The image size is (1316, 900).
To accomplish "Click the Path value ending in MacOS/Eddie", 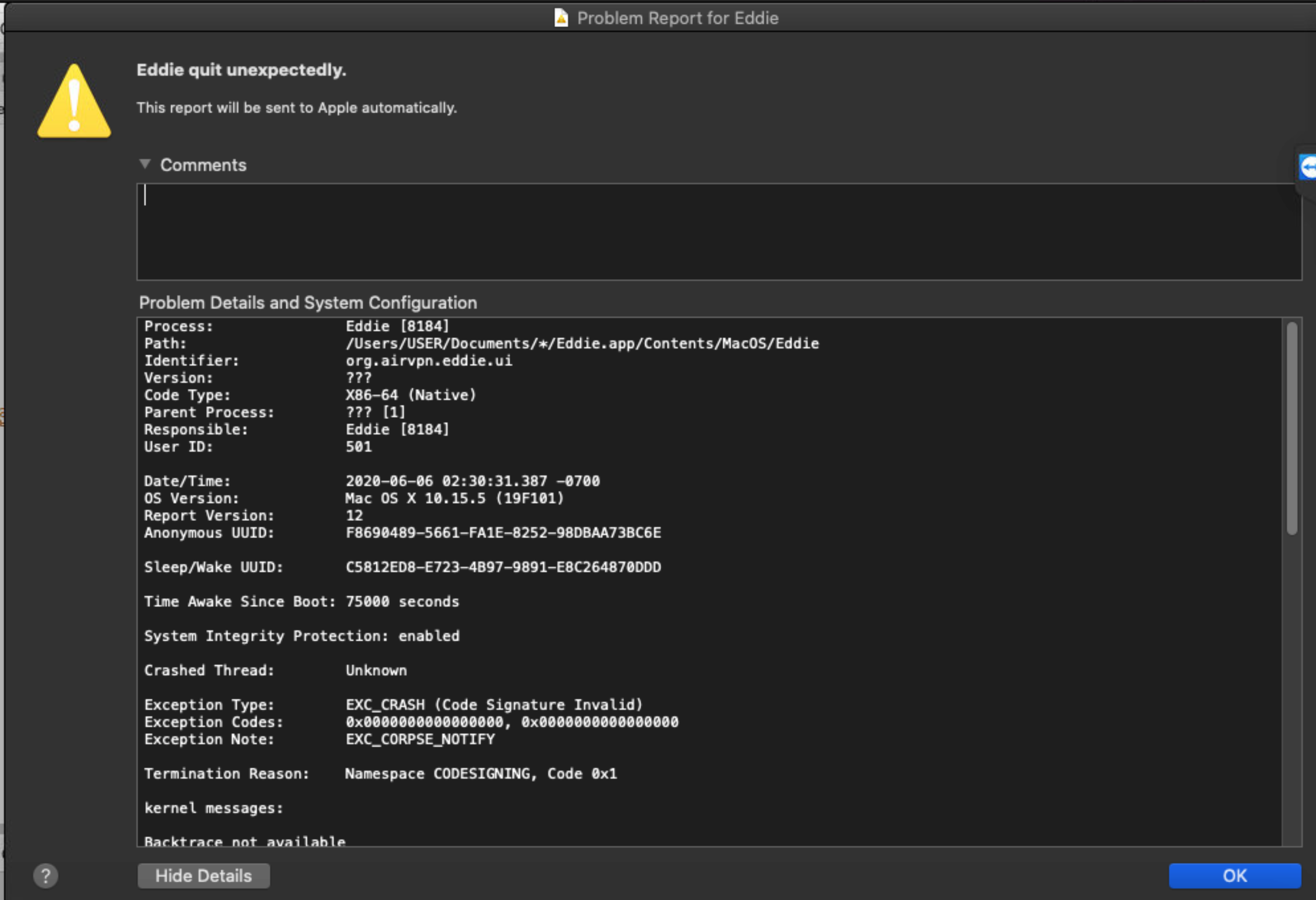I will pos(582,344).
